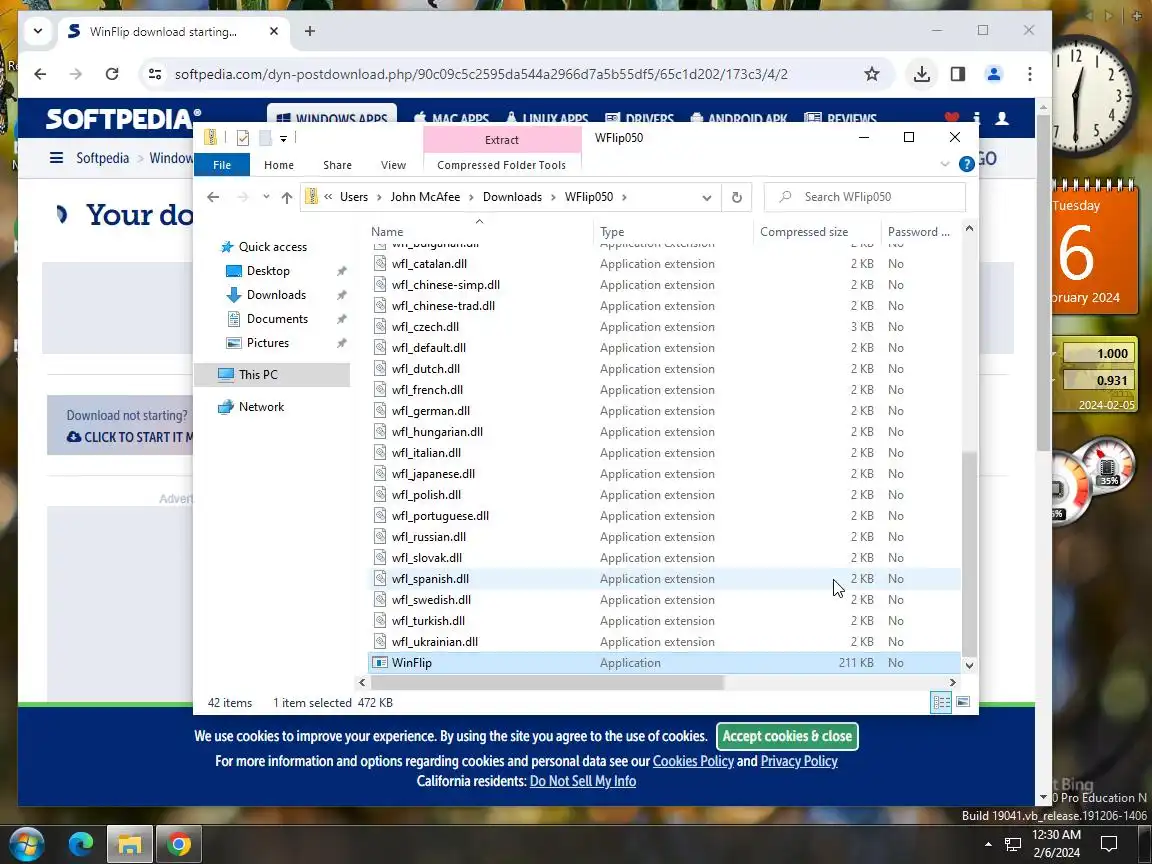Viewport: 1152px width, 864px height.
Task: Expand the address bar history dropdown
Action: [x=707, y=197]
